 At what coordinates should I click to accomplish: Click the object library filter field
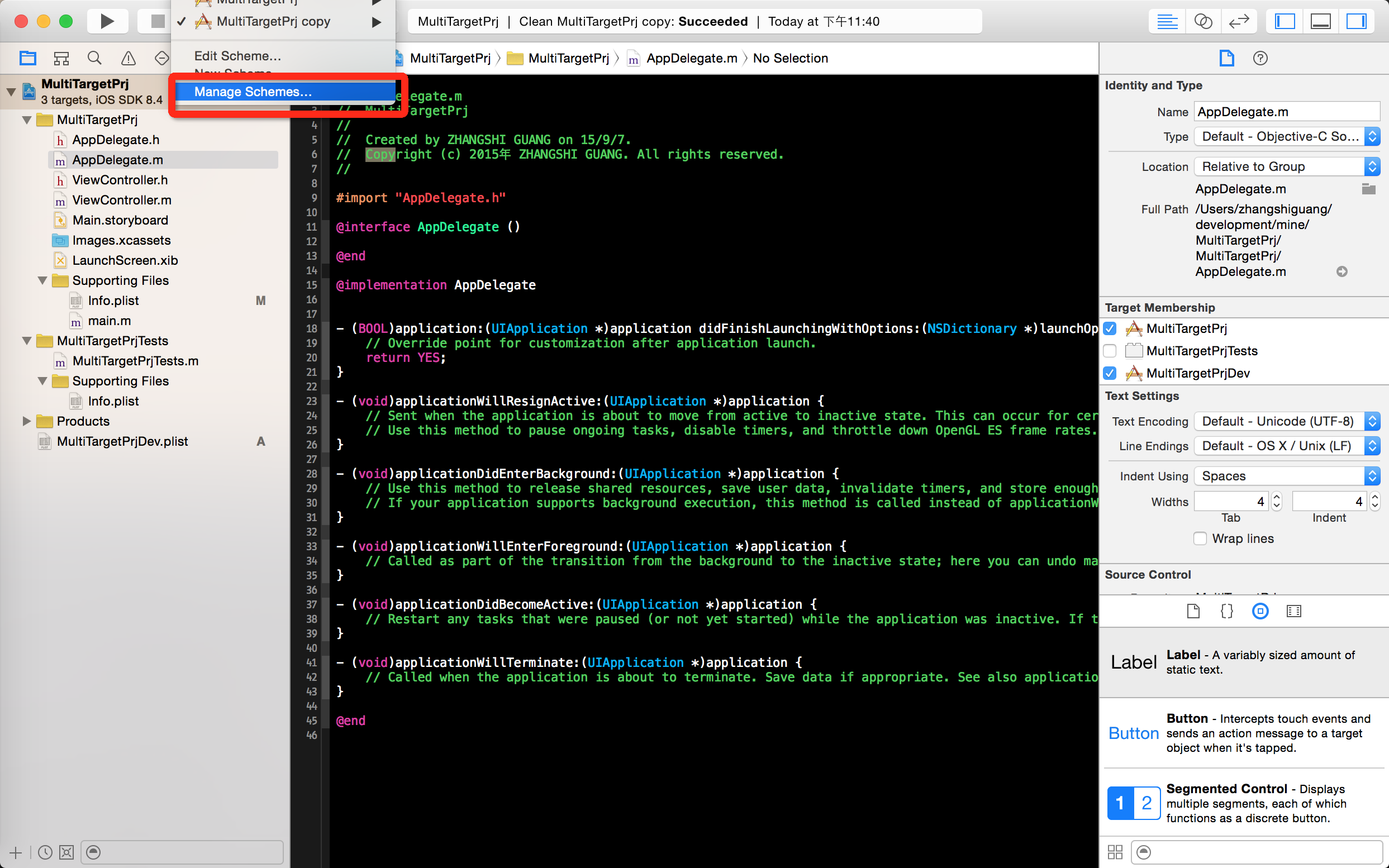1257,852
